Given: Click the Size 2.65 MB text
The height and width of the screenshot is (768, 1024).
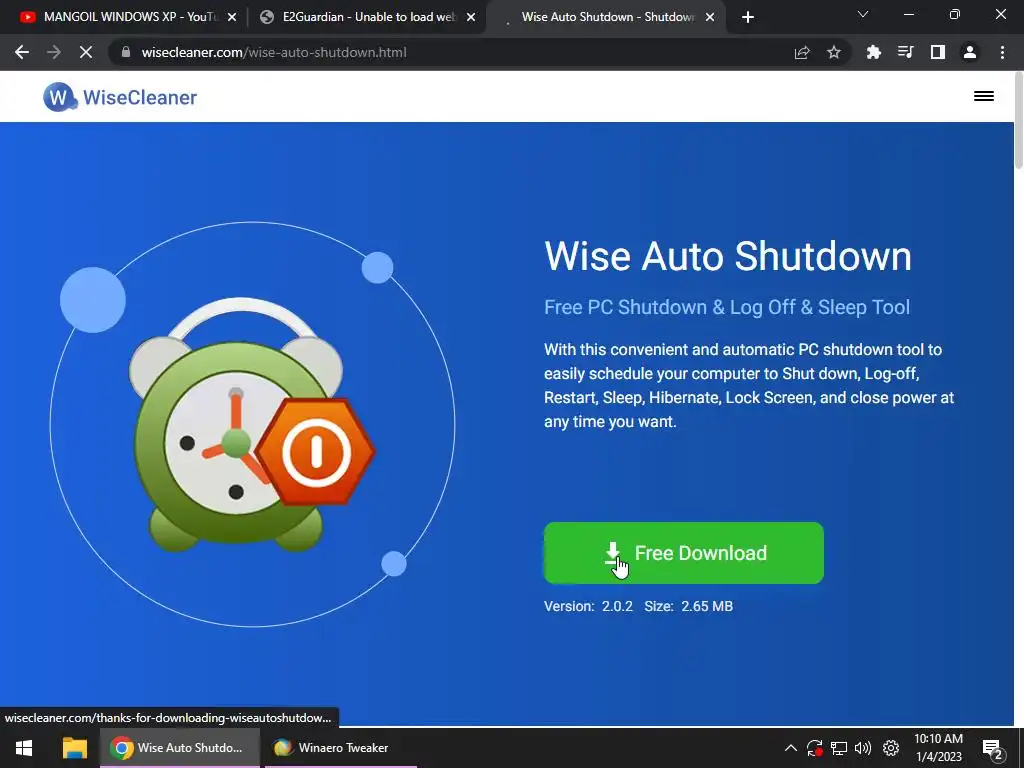Looking at the screenshot, I should coord(688,606).
